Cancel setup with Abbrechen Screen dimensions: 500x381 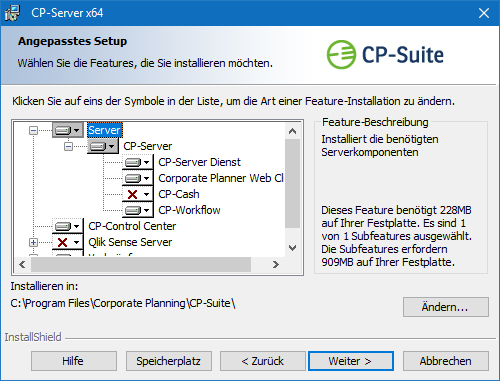(446, 361)
